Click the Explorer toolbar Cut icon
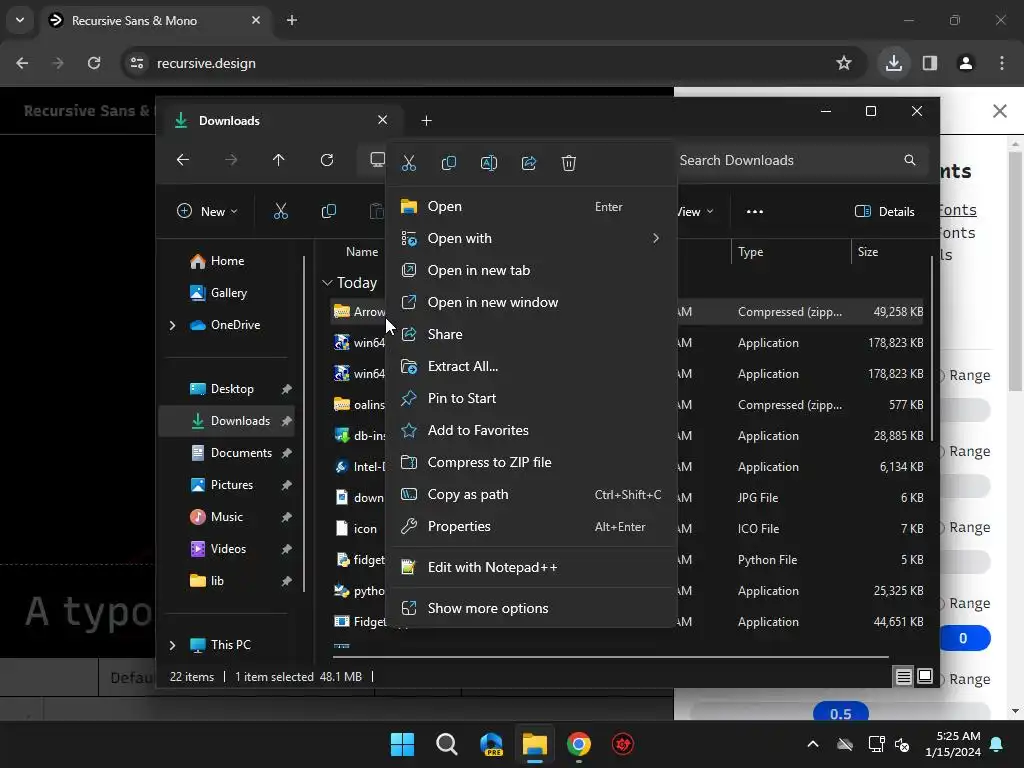Screen dimensions: 1024x768 [281, 212]
